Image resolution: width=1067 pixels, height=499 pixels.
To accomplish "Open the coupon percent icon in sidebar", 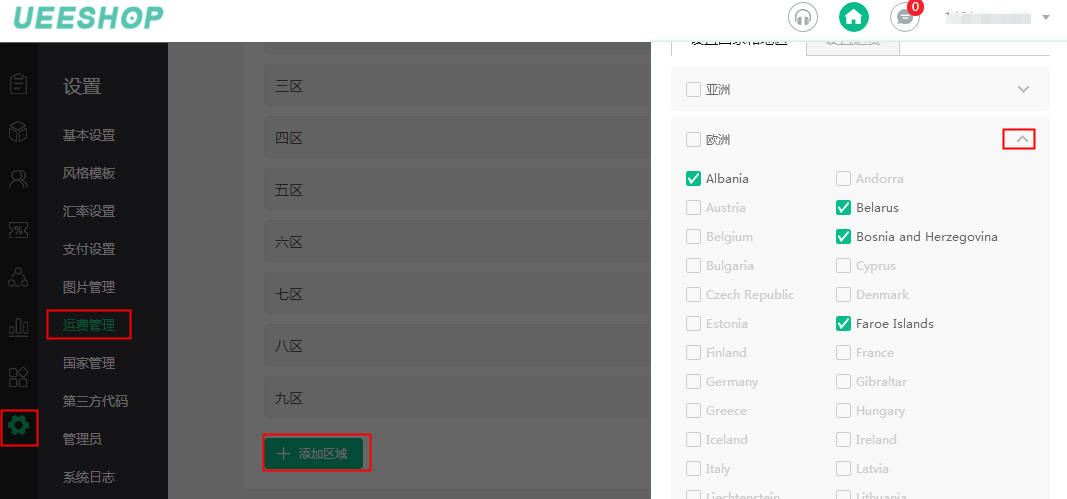I will click(18, 230).
